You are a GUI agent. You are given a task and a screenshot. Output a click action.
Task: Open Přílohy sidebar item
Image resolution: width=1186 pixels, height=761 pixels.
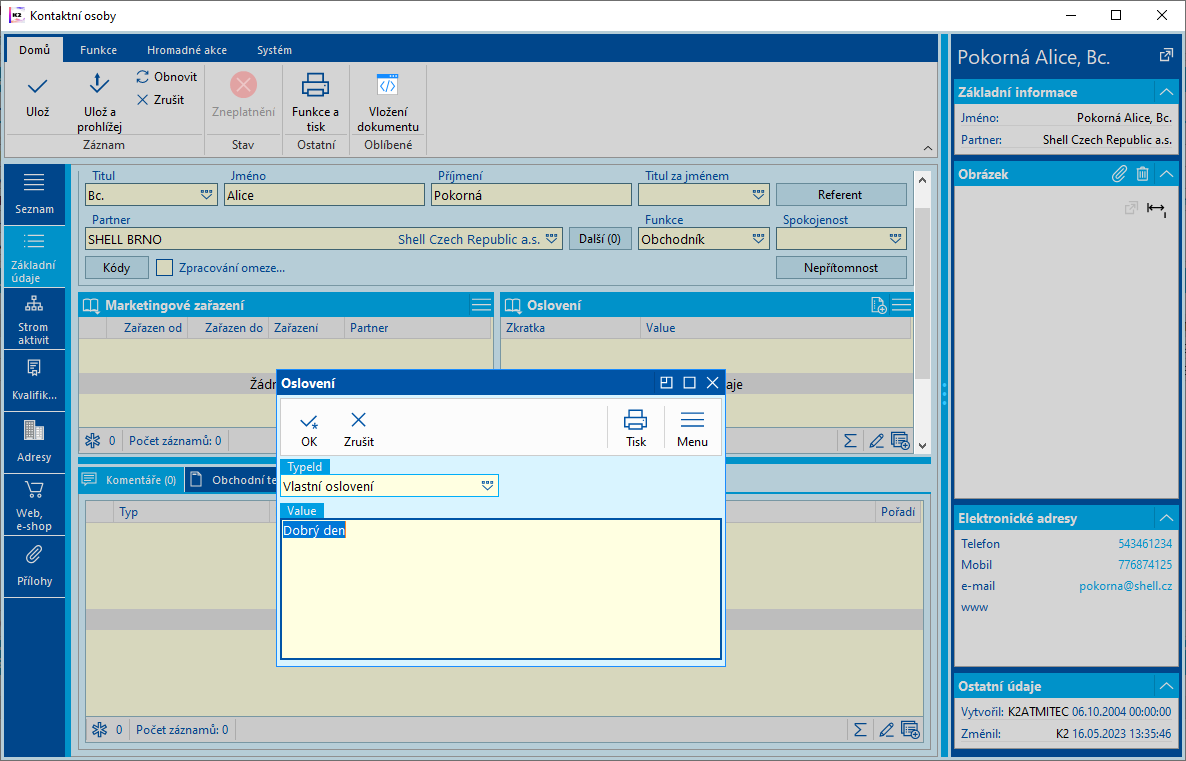[x=34, y=567]
